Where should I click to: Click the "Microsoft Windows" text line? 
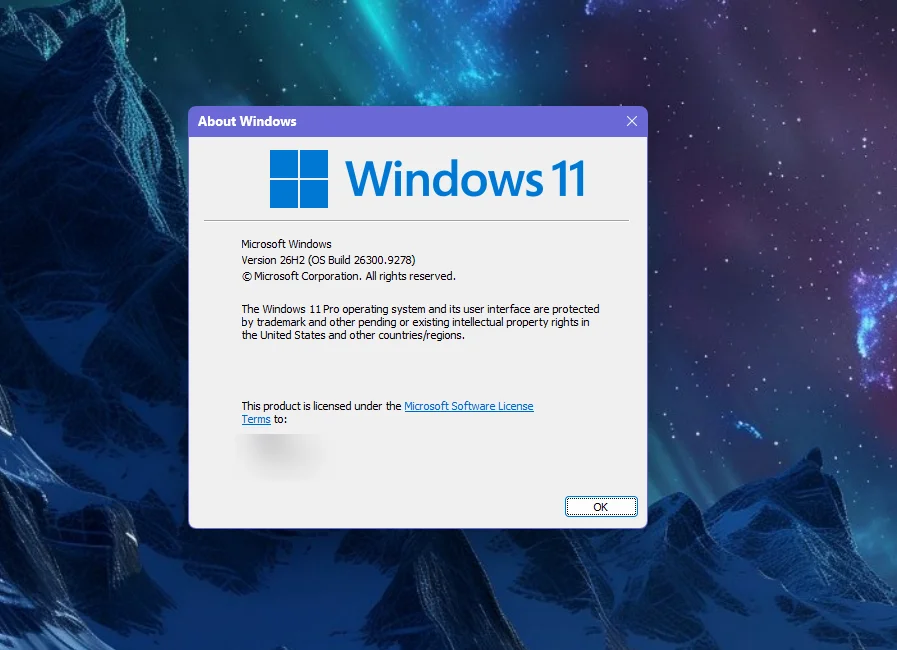[x=286, y=244]
